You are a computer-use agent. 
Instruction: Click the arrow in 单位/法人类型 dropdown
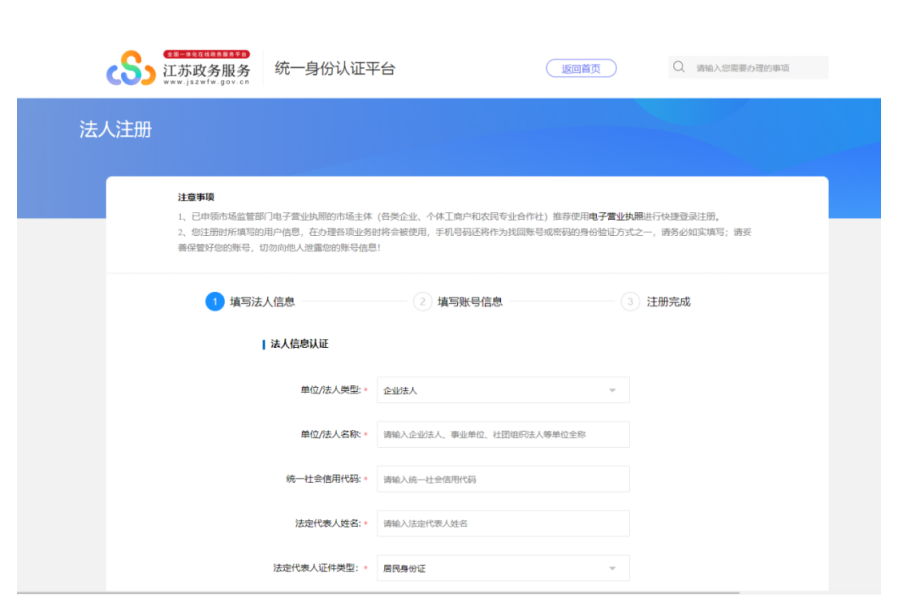tap(612, 390)
